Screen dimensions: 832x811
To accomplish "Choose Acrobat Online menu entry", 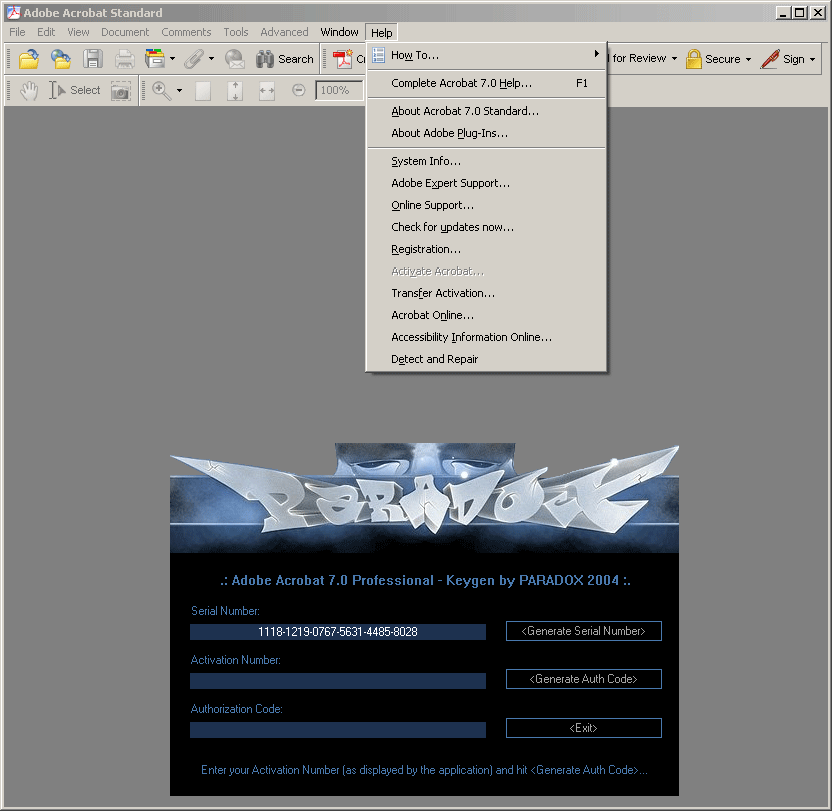I will click(x=487, y=315).
